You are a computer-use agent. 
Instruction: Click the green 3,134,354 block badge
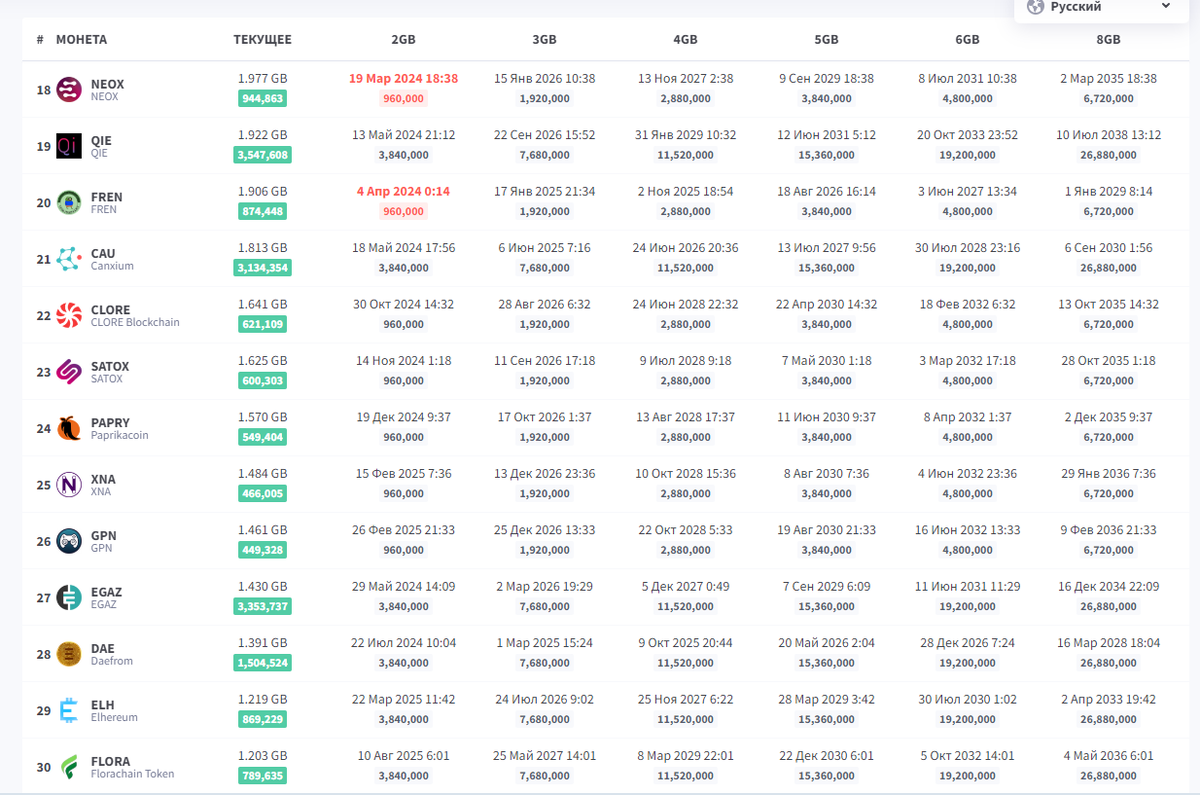click(x=263, y=268)
